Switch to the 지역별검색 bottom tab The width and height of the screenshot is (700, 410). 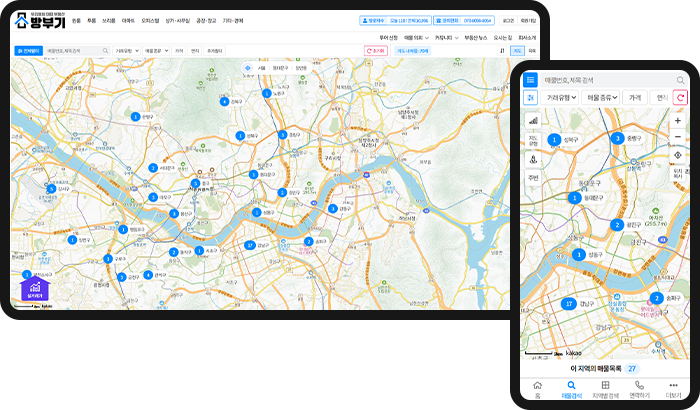click(x=605, y=390)
